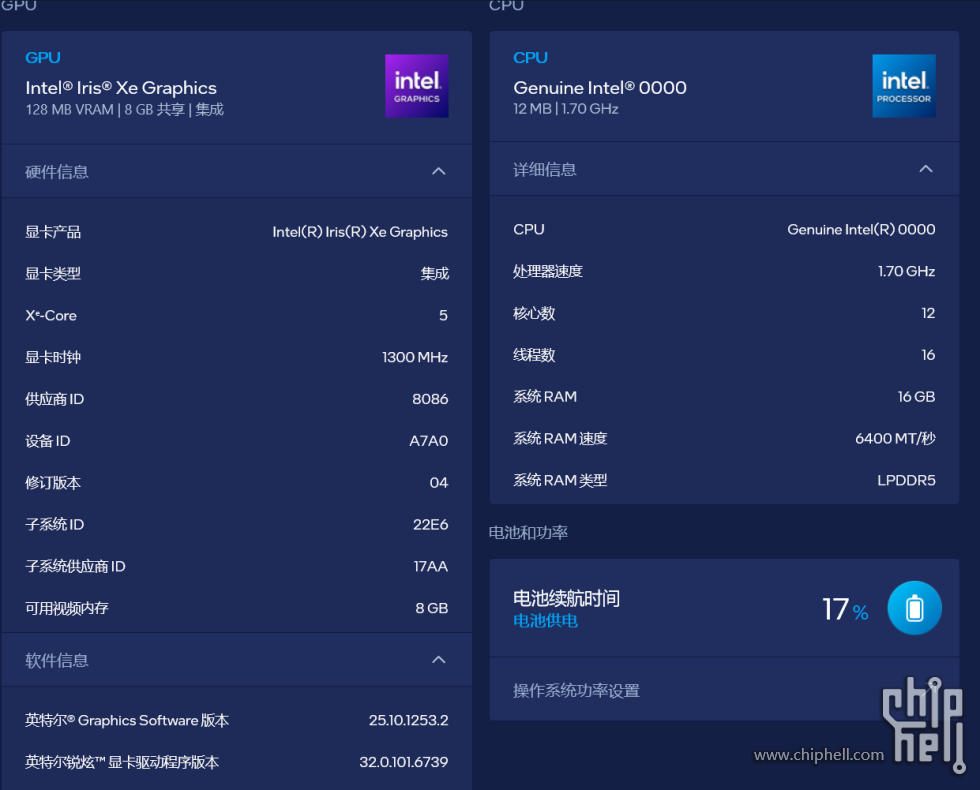Click the subtitle "12 MB | 1.70 GHz"

[x=566, y=109]
